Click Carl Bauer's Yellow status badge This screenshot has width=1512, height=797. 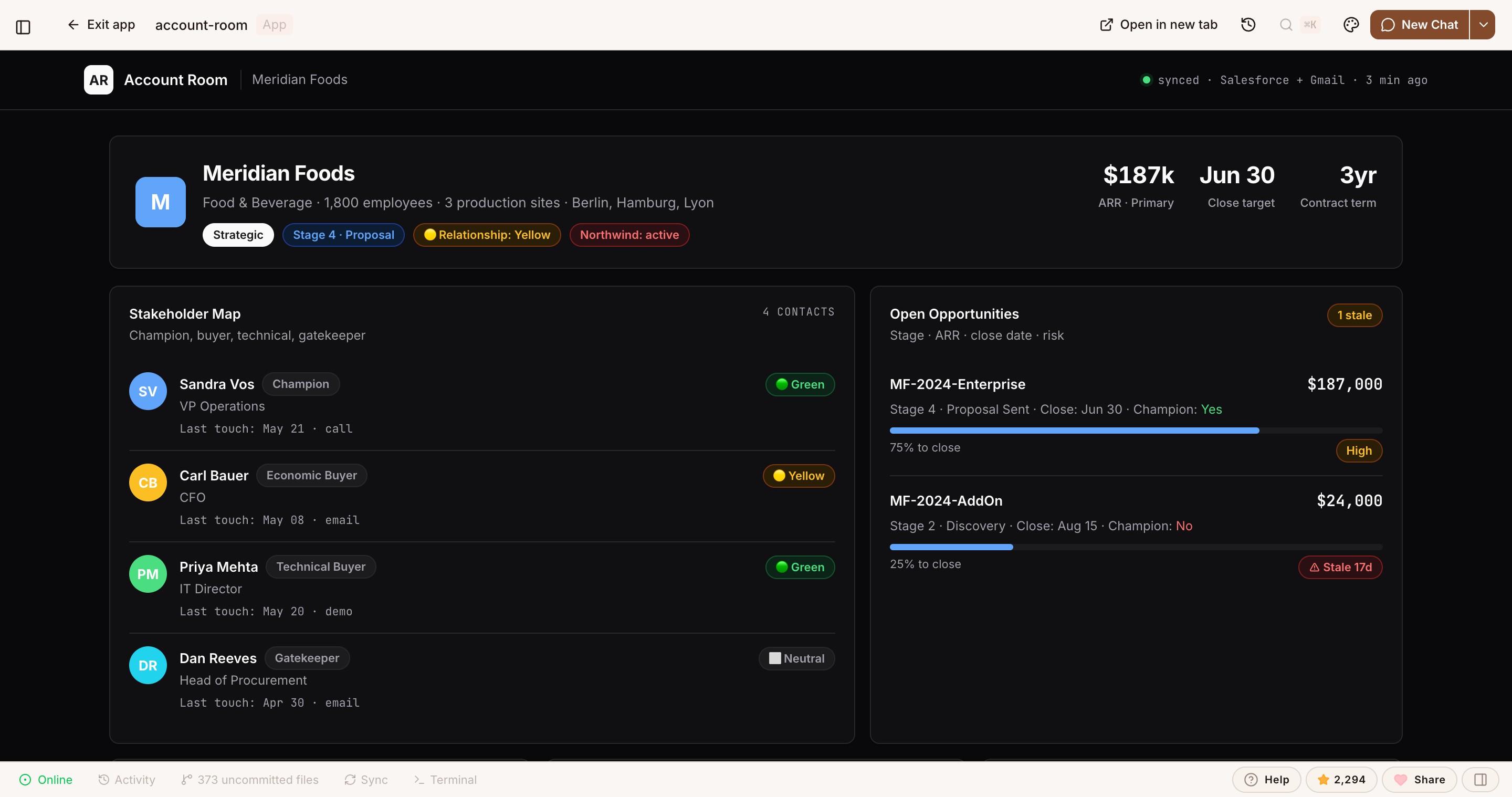[798, 476]
